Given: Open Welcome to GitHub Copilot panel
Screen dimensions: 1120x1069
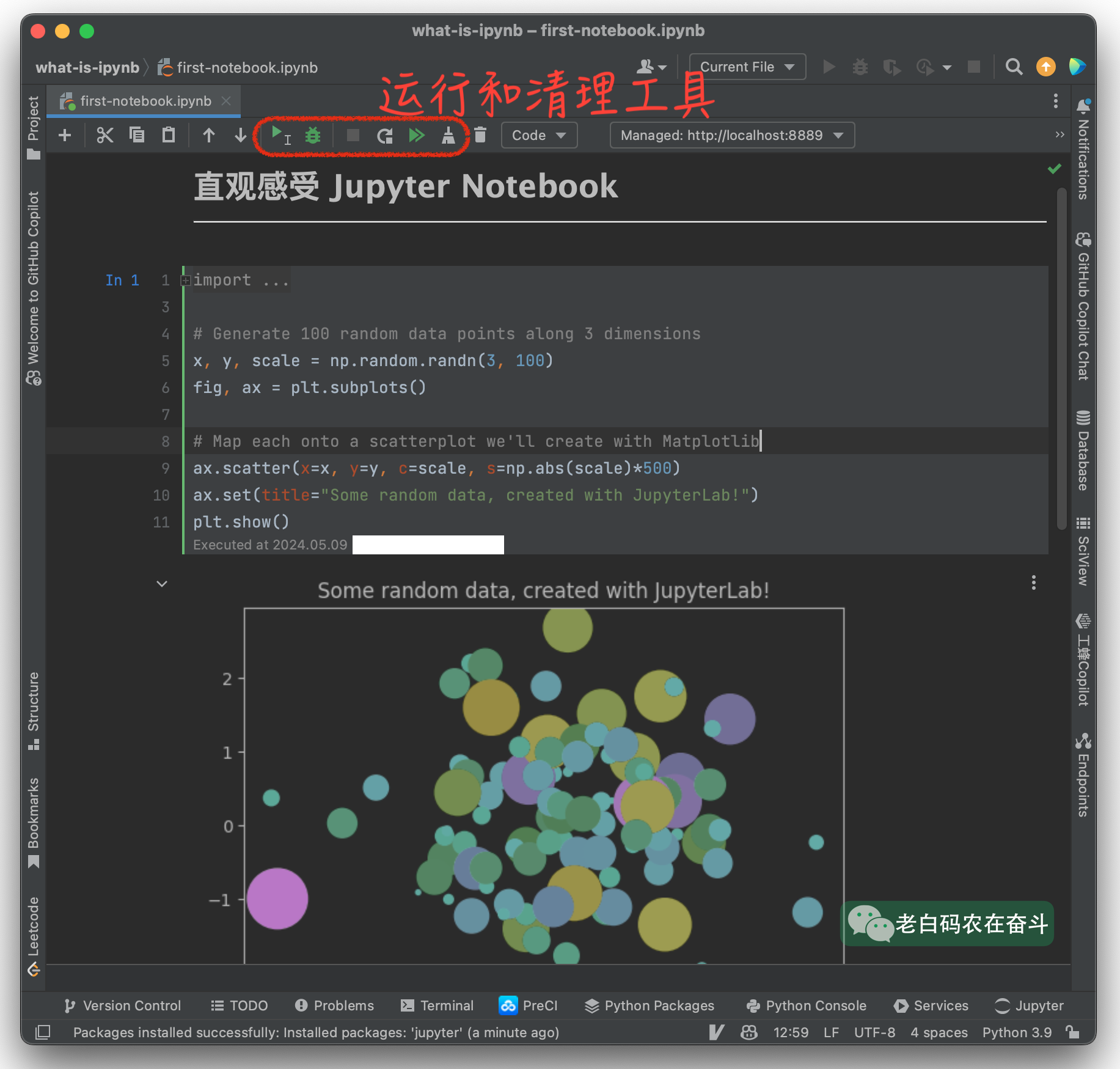Looking at the screenshot, I should coord(34,288).
